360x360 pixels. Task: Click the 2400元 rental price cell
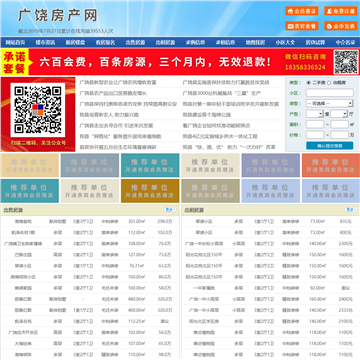pos(346,299)
